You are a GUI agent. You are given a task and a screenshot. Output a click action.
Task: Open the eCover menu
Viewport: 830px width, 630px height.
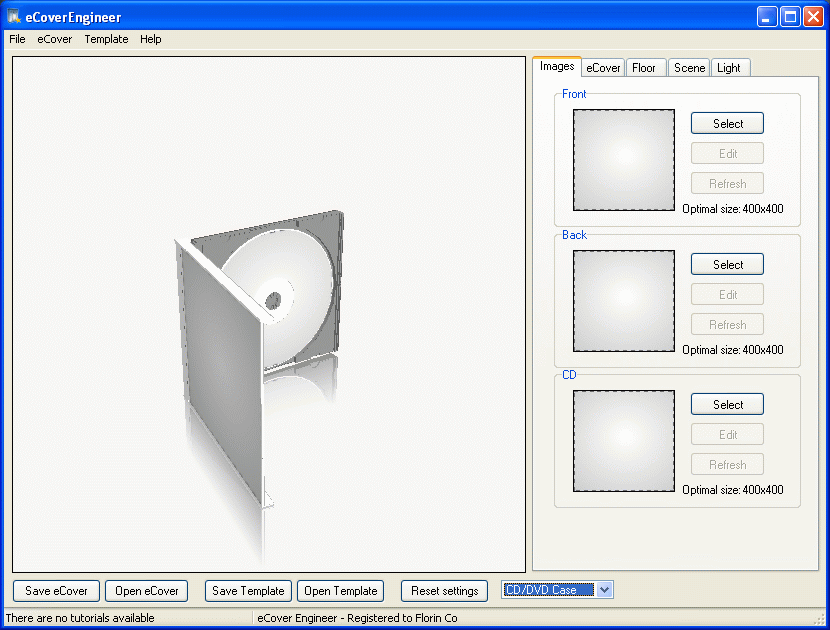click(x=55, y=39)
